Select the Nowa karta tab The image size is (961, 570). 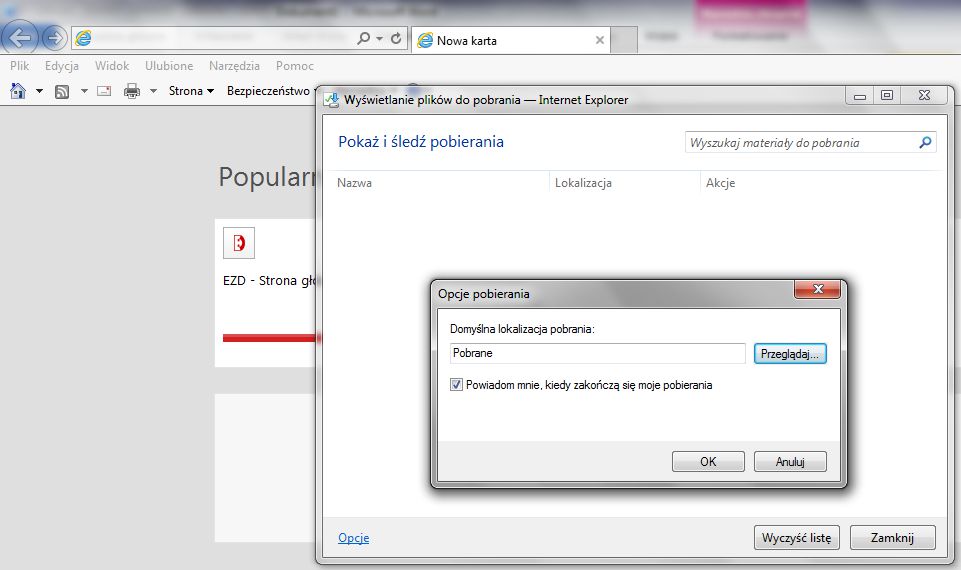coord(511,40)
